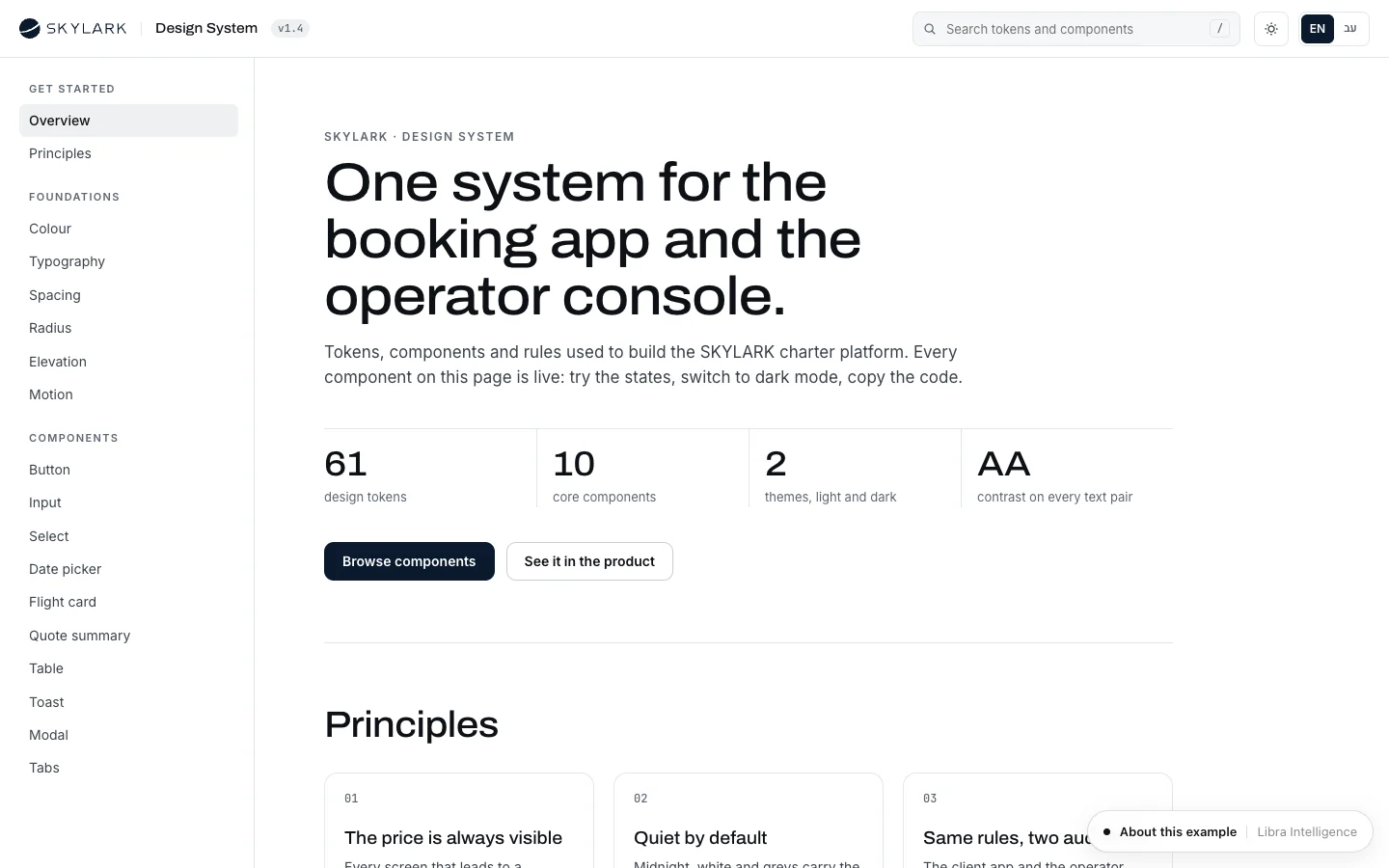Screen dimensions: 1389x868
Task: Click the FOUNDATIONS sidebar heading
Action: point(74,197)
